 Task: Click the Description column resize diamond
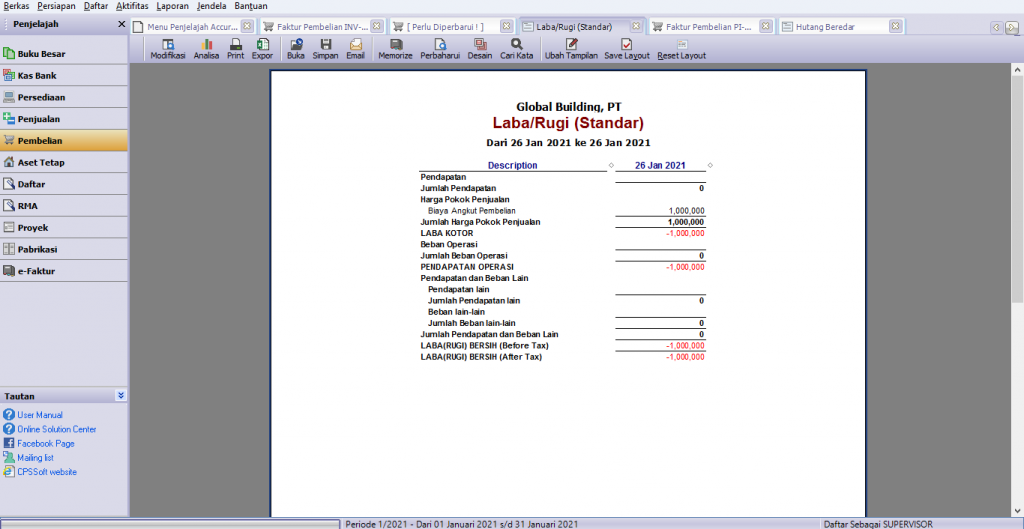611,165
